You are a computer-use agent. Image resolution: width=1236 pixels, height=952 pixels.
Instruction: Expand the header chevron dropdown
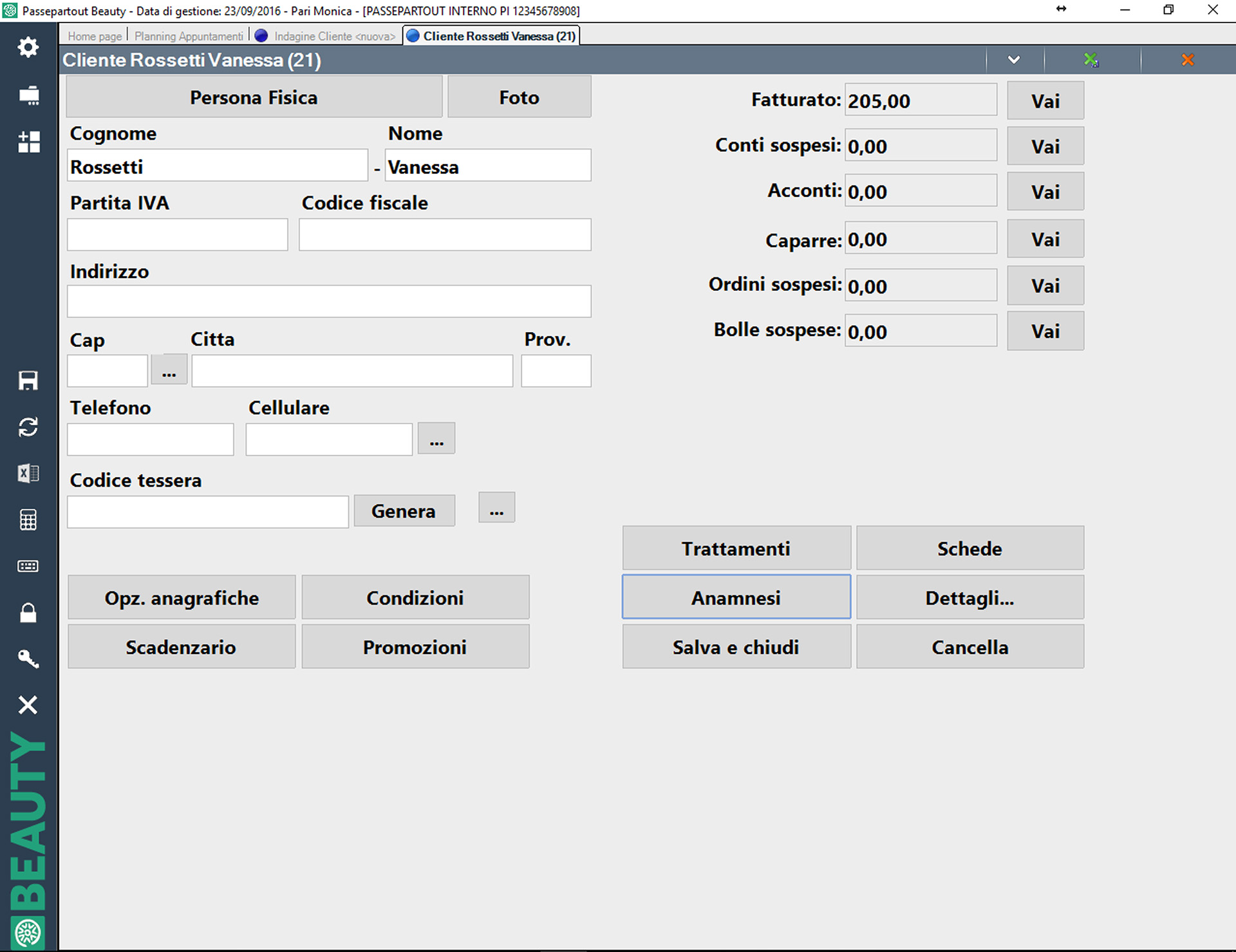click(x=1014, y=60)
